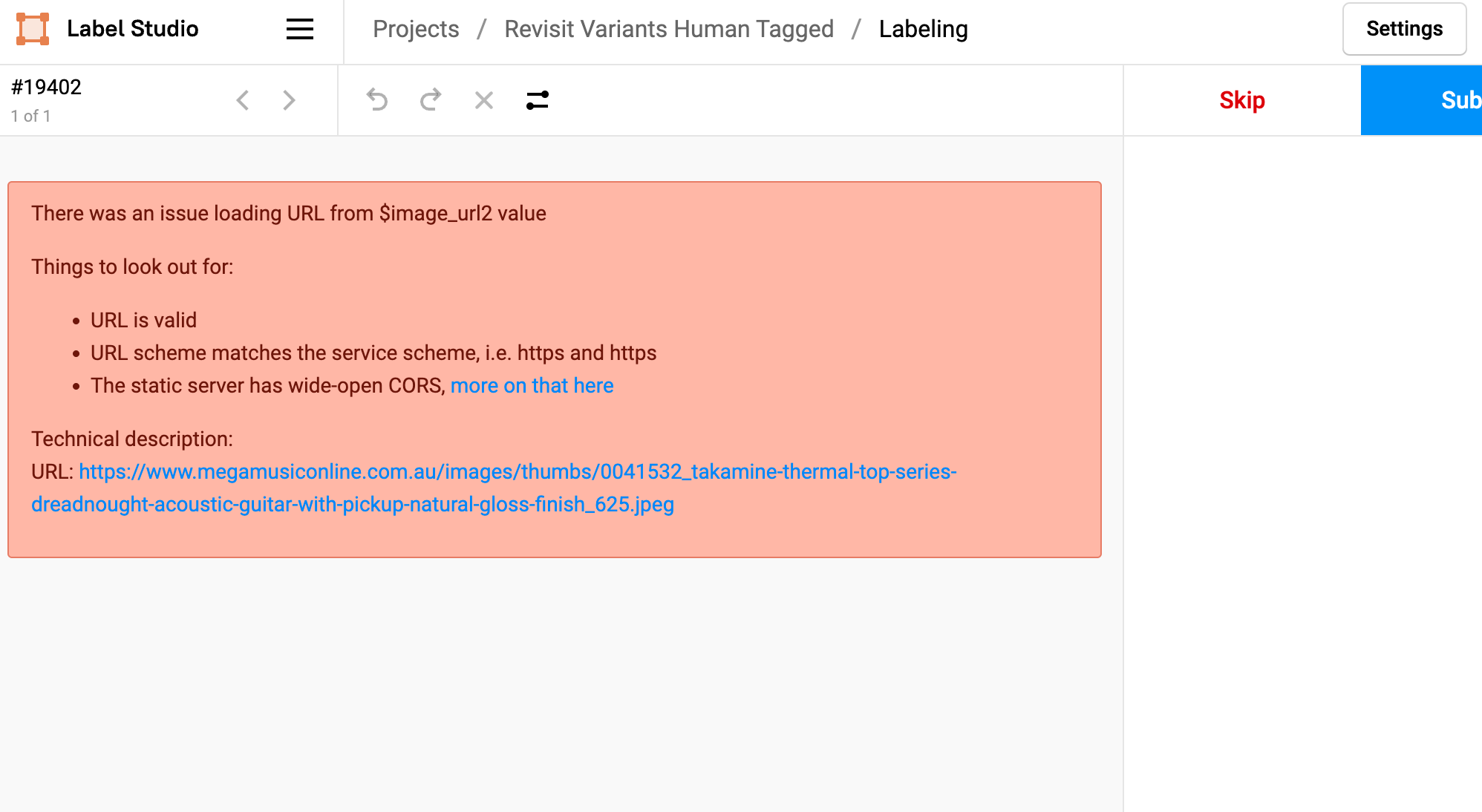Click the Label Studio logo icon

31,28
